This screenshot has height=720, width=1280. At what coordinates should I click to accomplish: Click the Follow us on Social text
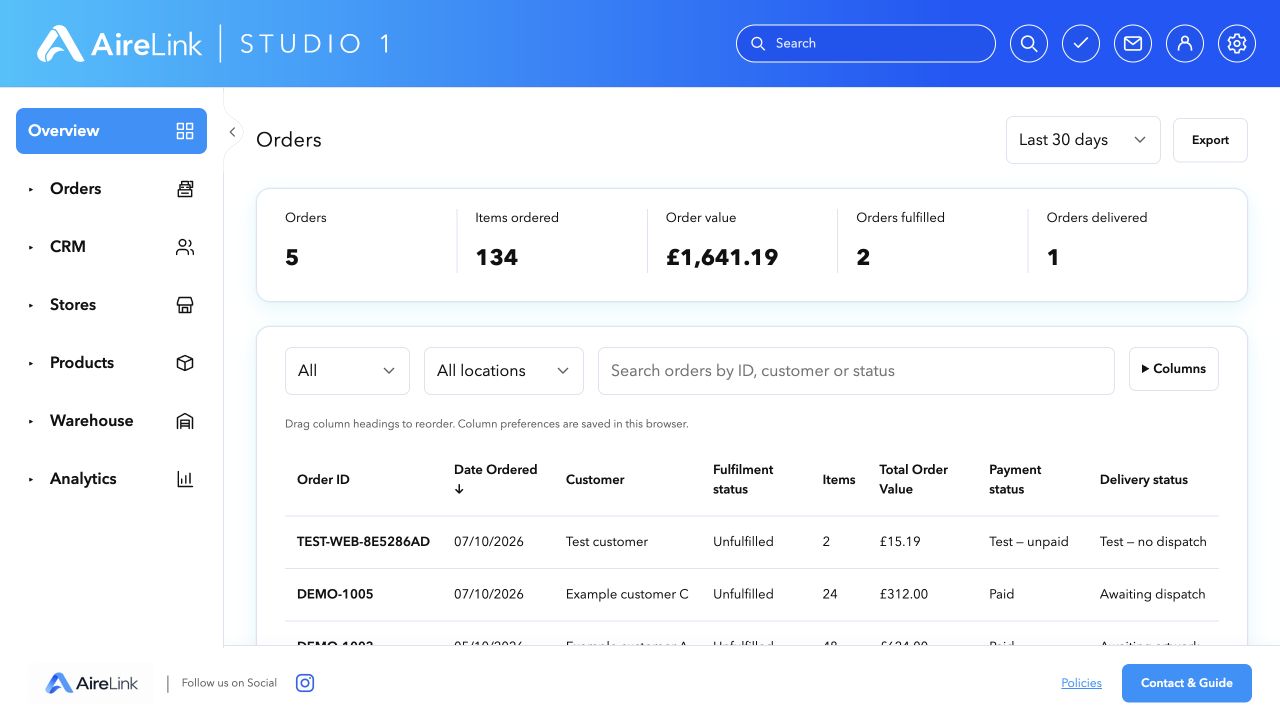229,683
